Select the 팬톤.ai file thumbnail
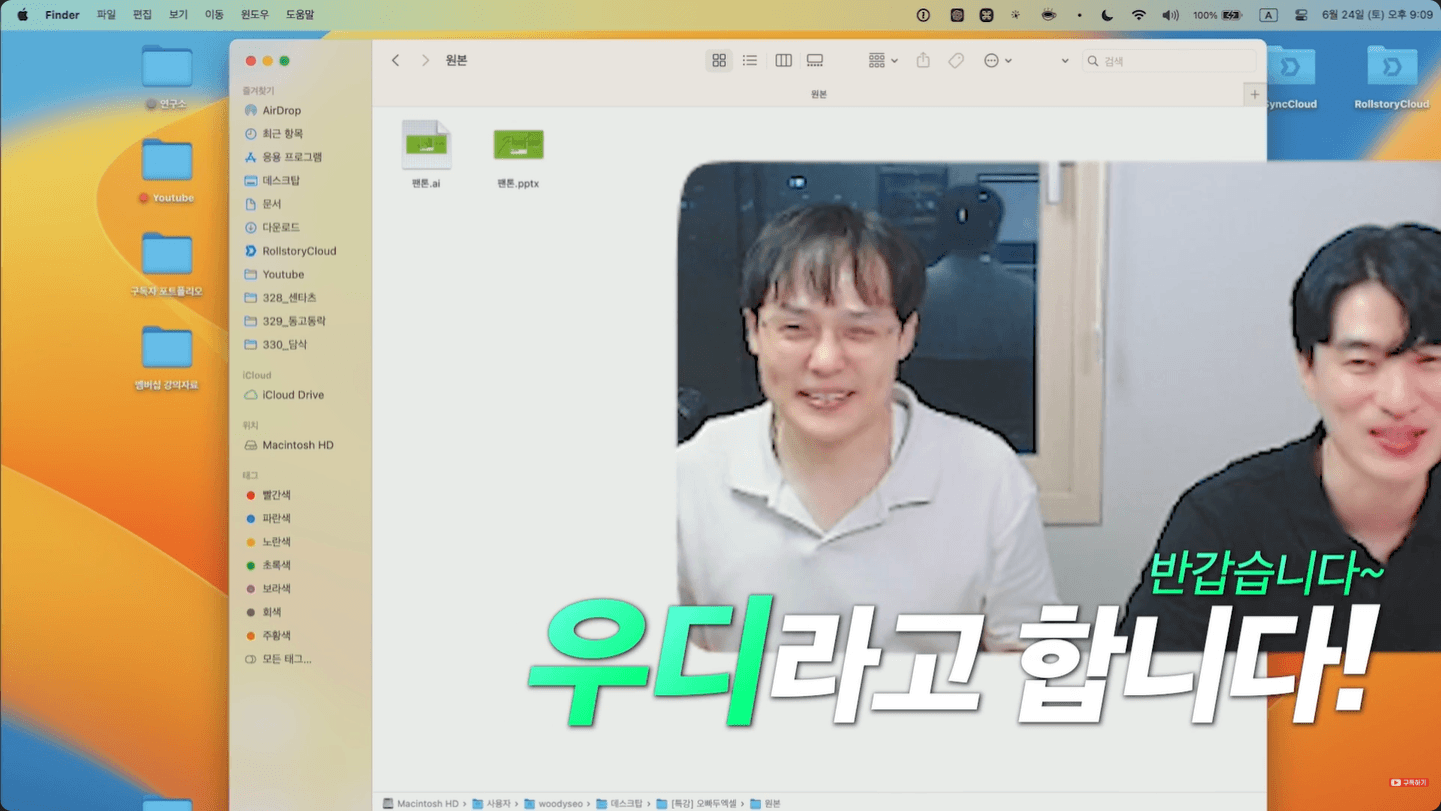Image resolution: width=1441 pixels, height=811 pixels. pos(426,145)
